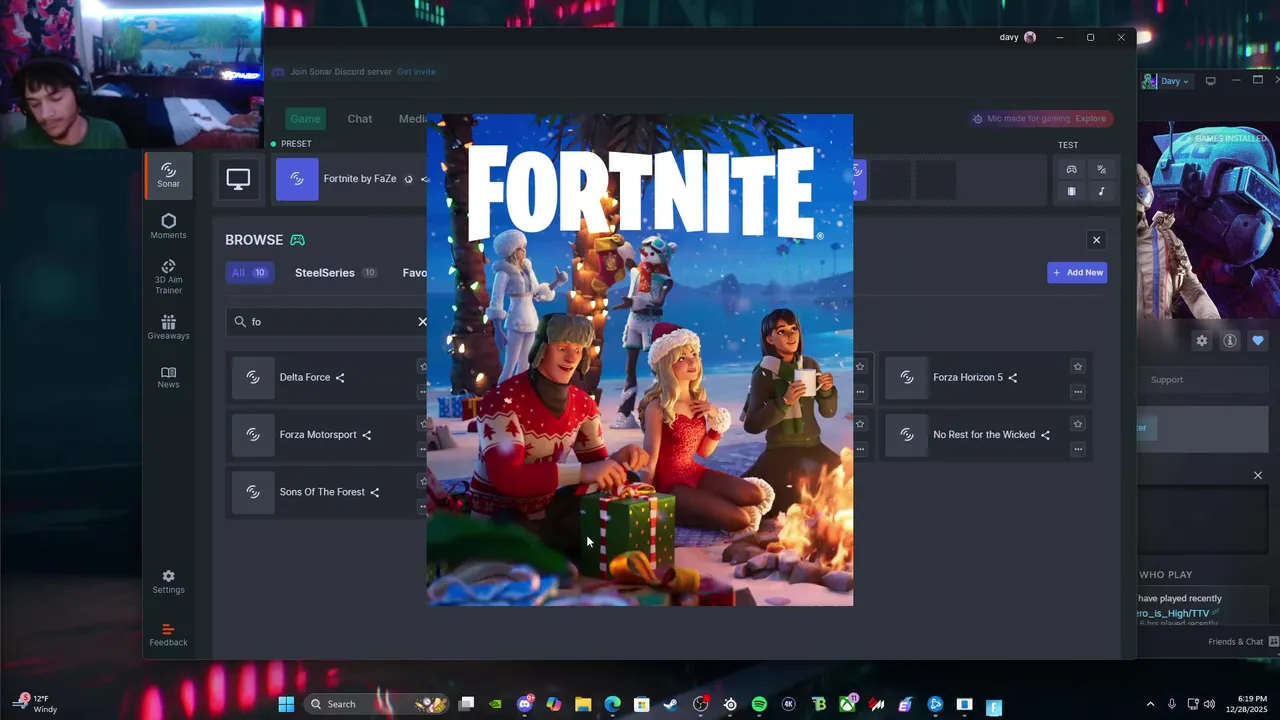Open the Windows Start menu

(286, 704)
